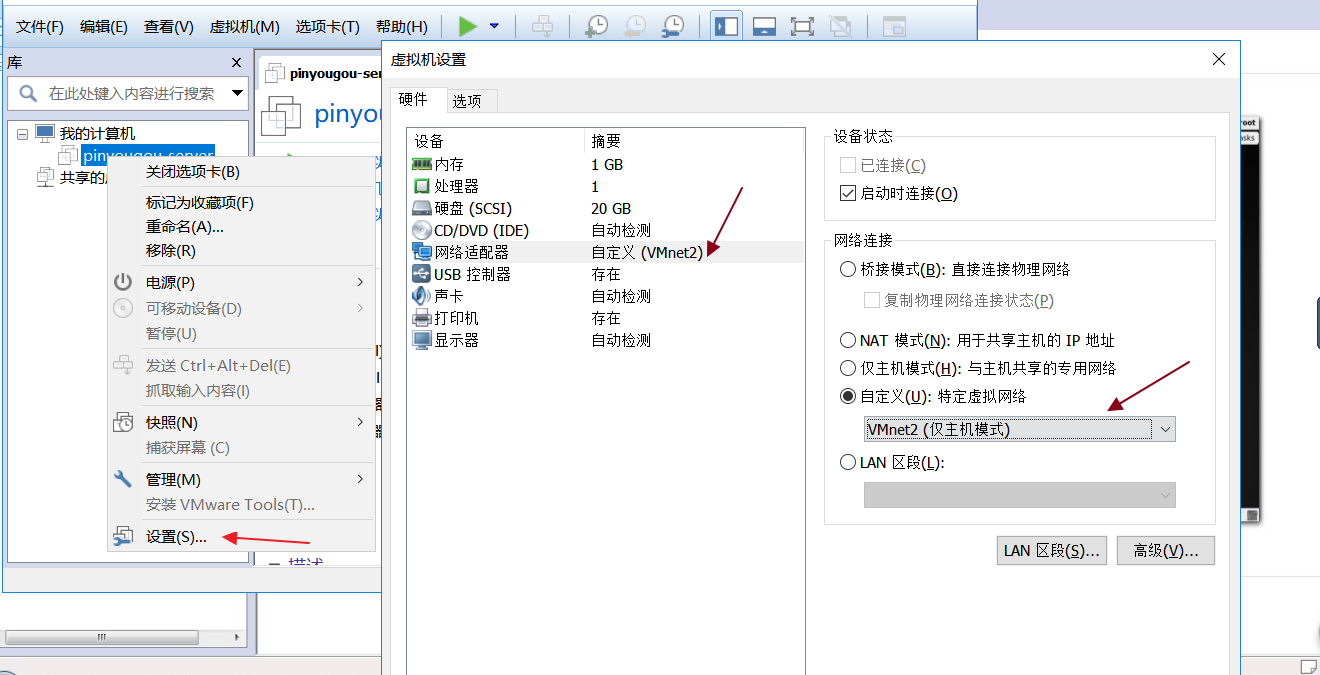Screen dimensions: 1320x675
Task: Expand the 快照(N) submenu
Action: click(x=241, y=423)
